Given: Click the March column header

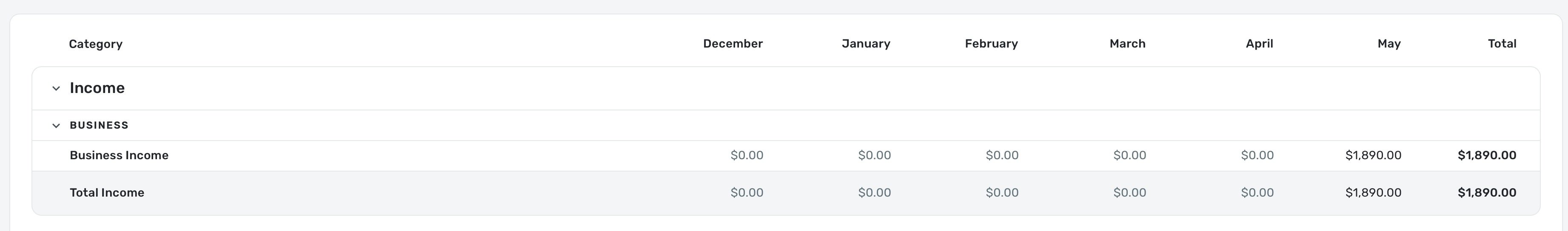Looking at the screenshot, I should point(1127,44).
